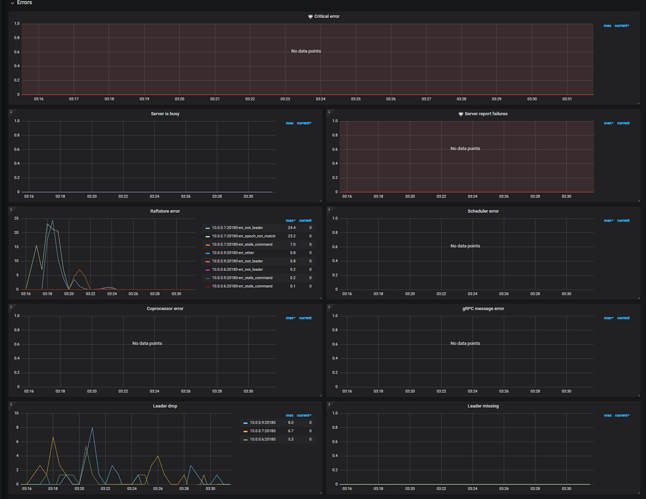Click color swatch of 10.0.0.7:20180 in Leader drop

(246, 431)
